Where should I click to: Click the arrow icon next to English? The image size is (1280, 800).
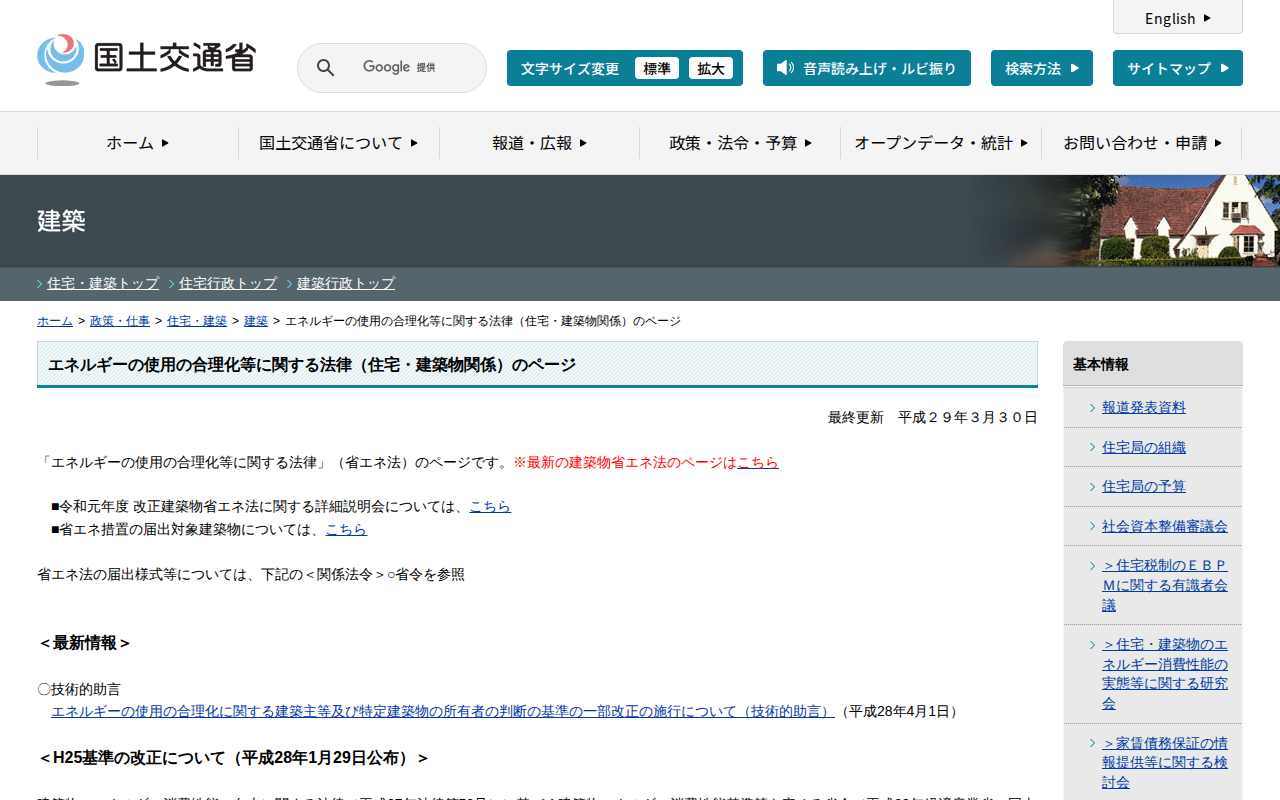click(x=1207, y=18)
